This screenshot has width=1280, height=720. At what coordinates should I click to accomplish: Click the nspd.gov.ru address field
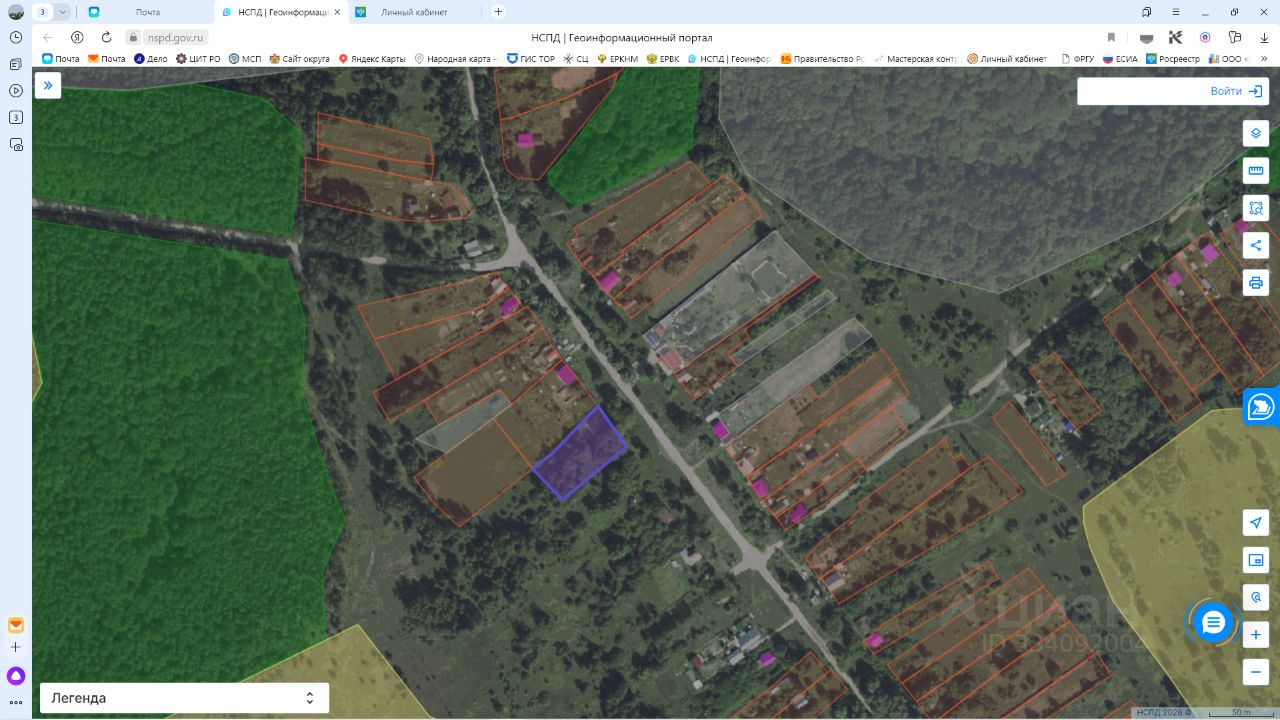point(175,37)
